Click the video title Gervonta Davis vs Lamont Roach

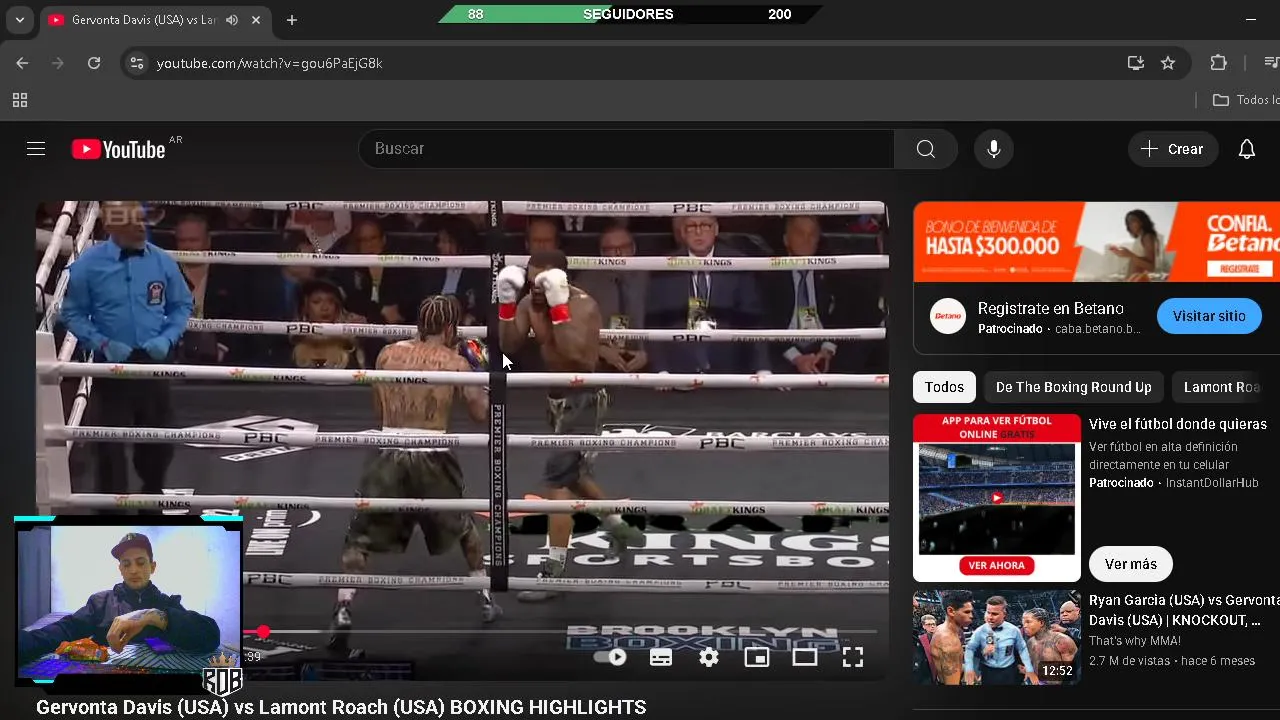click(341, 707)
